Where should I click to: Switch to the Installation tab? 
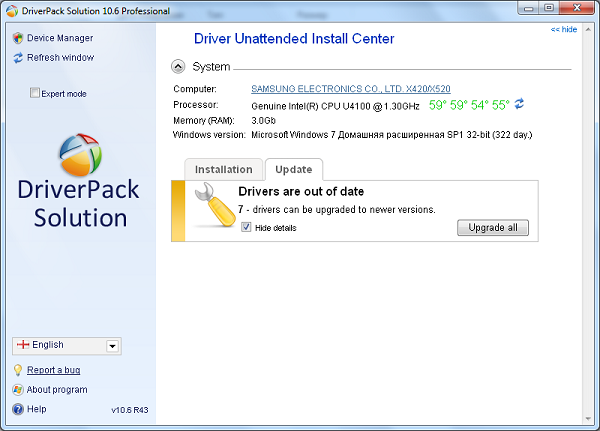click(x=223, y=170)
